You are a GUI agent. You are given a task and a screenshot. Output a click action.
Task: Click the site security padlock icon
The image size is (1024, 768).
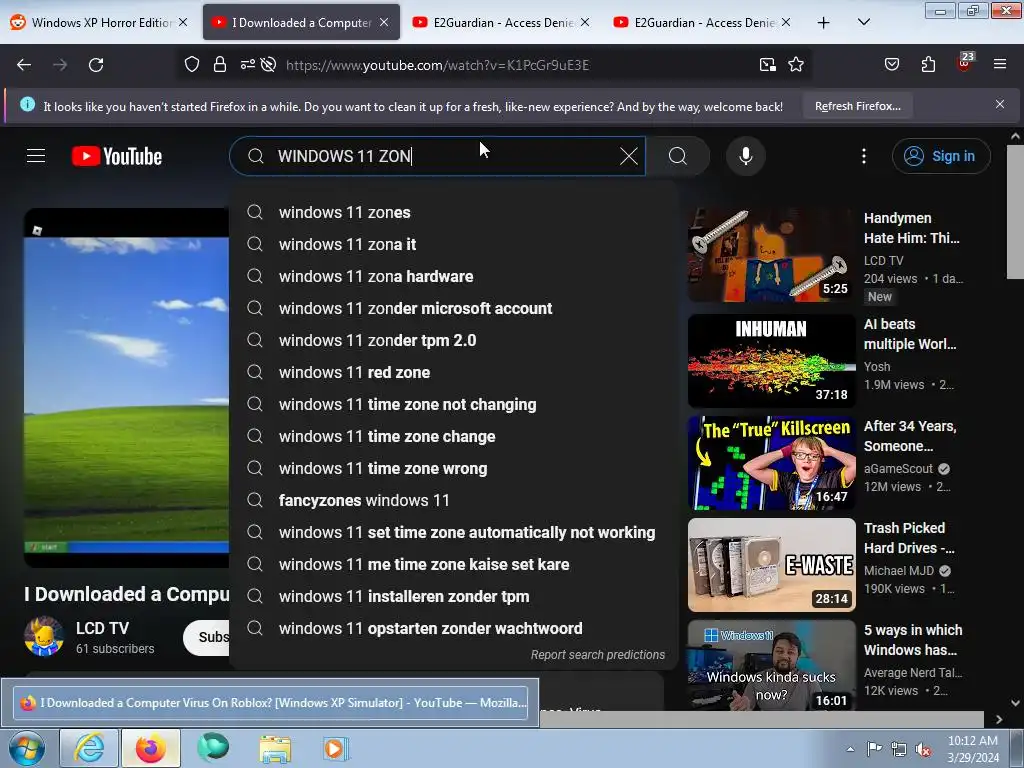pyautogui.click(x=220, y=65)
